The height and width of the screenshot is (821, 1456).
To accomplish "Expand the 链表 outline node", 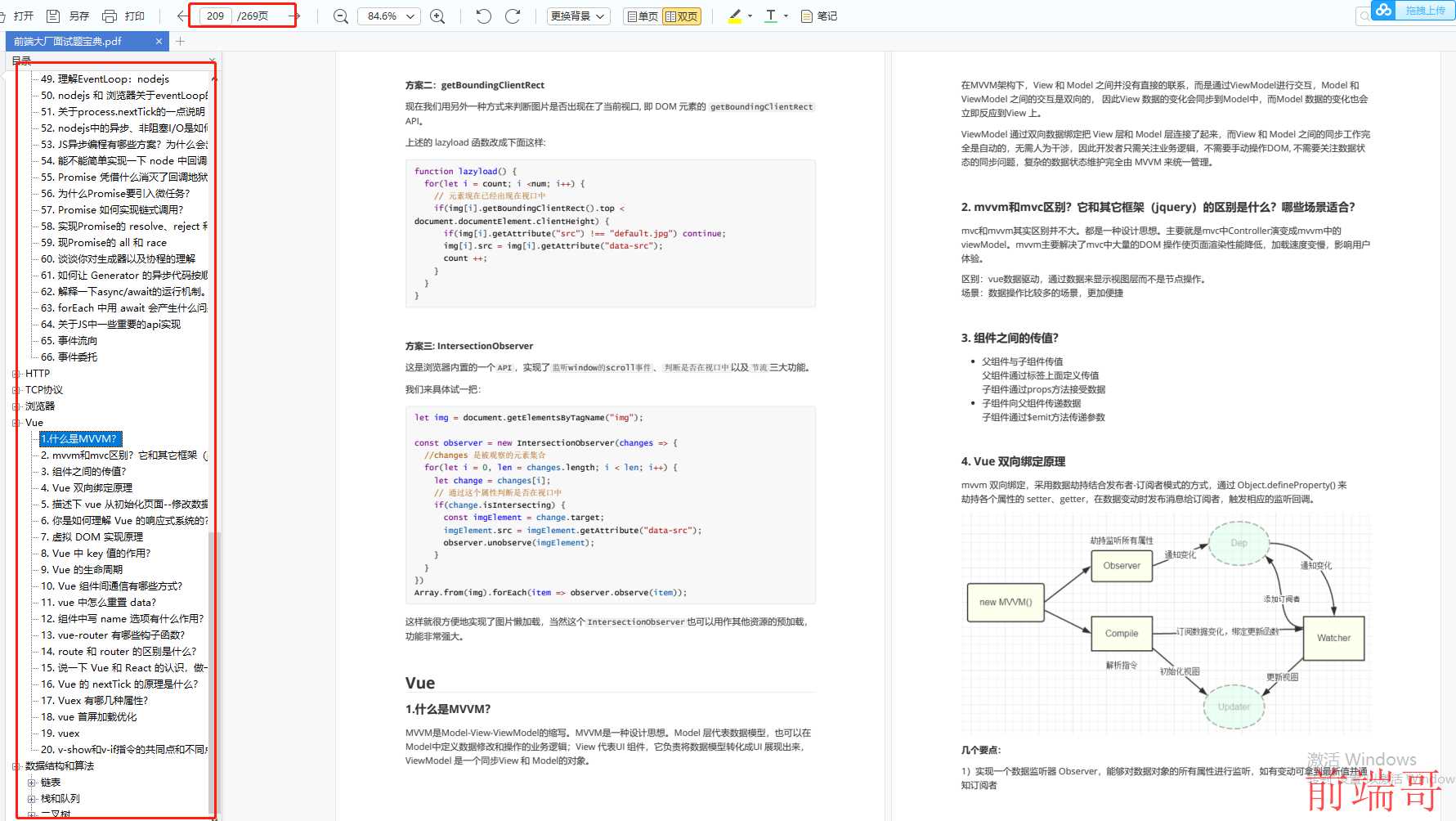I will pos(31,783).
